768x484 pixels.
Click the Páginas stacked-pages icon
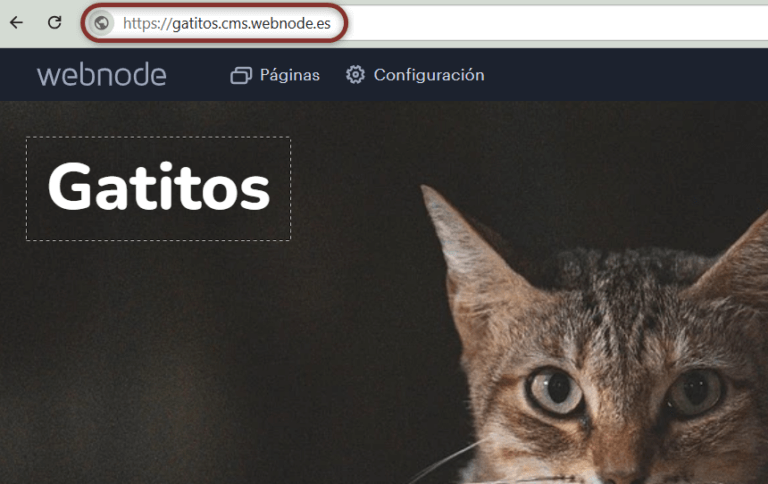pyautogui.click(x=240, y=76)
